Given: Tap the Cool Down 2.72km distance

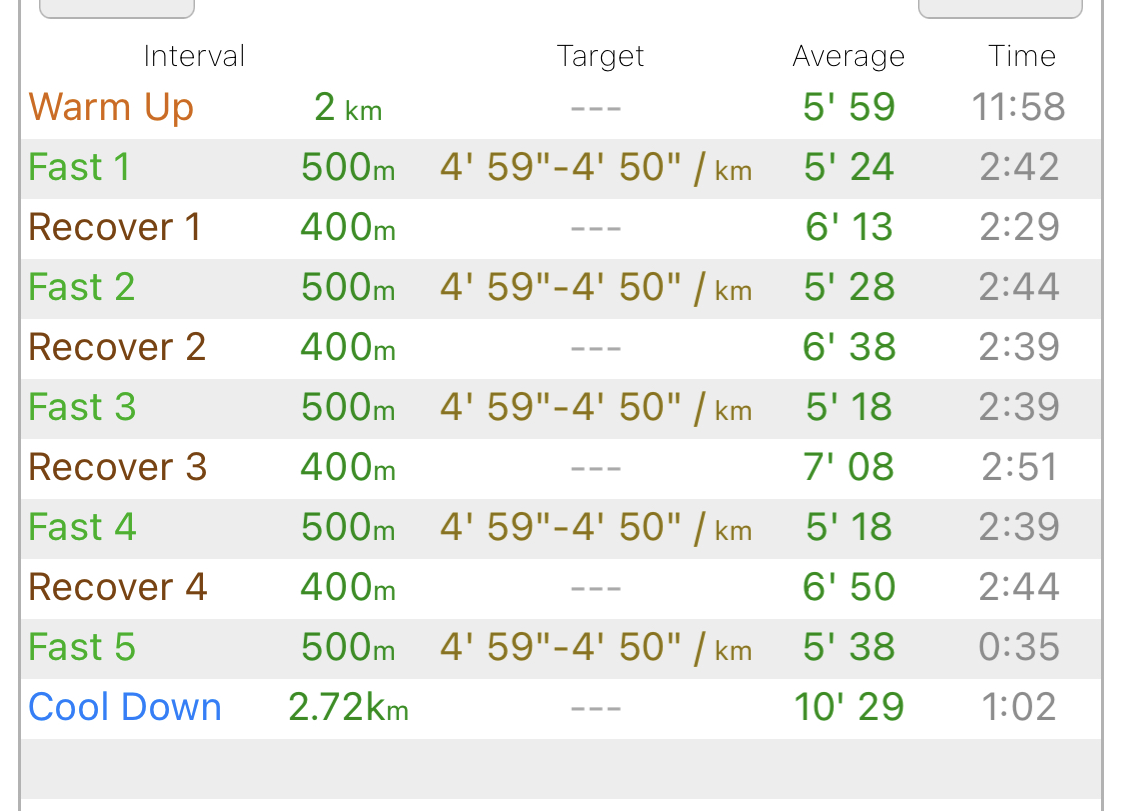Looking at the screenshot, I should click(349, 708).
